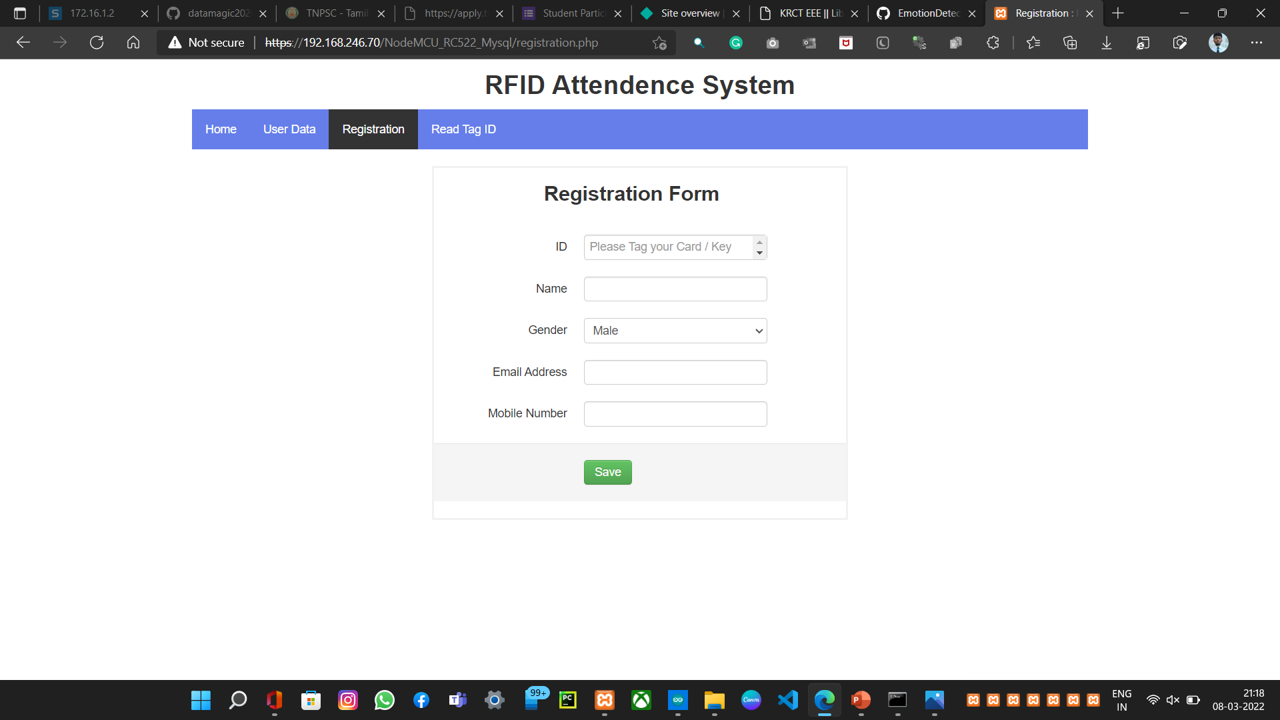Switch to the EmotionDetec browser tab

[926, 14]
